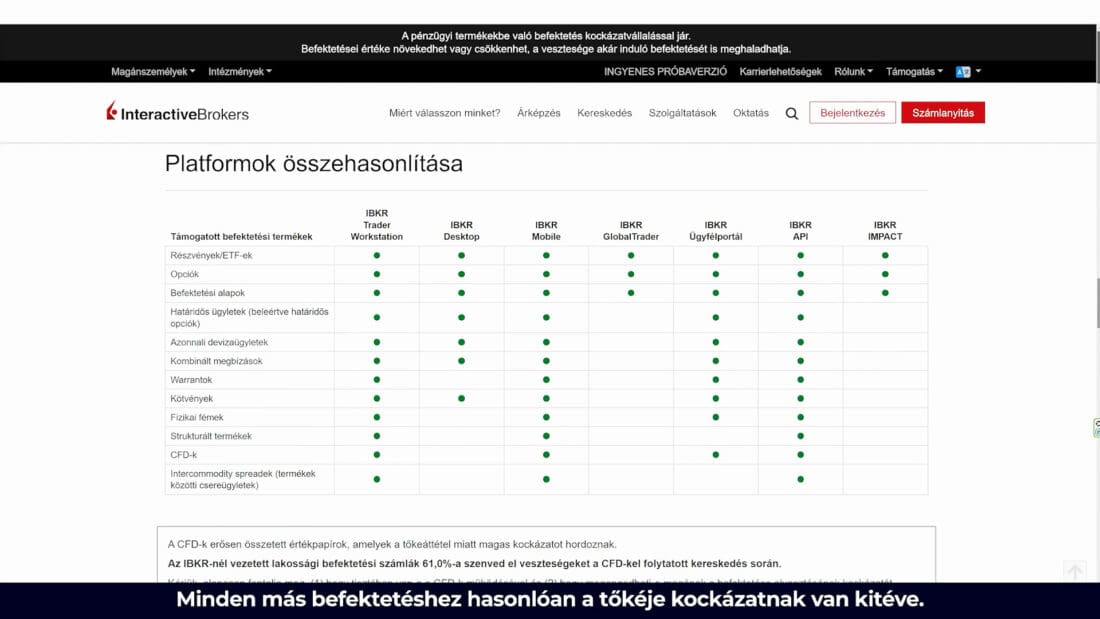This screenshot has height=619, width=1100.
Task: Click the language translate icon
Action: click(x=963, y=72)
